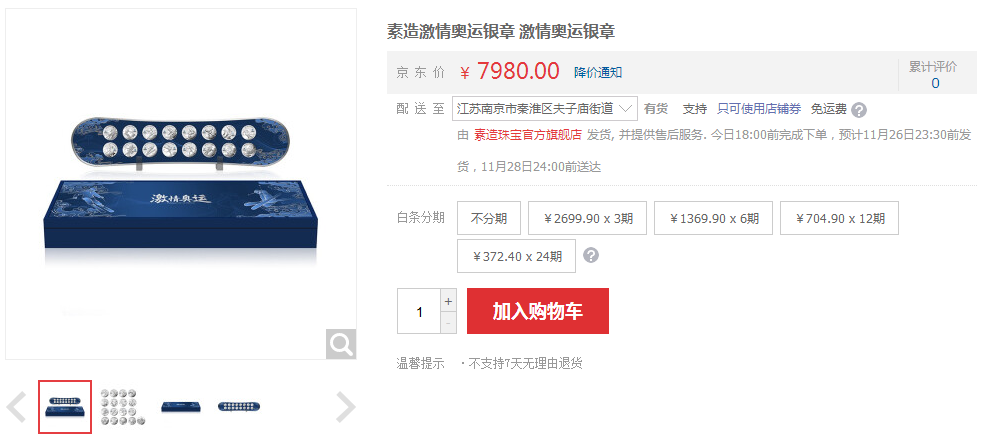Select the thumbnail of closed blue box
The width and height of the screenshot is (991, 447).
[181, 407]
